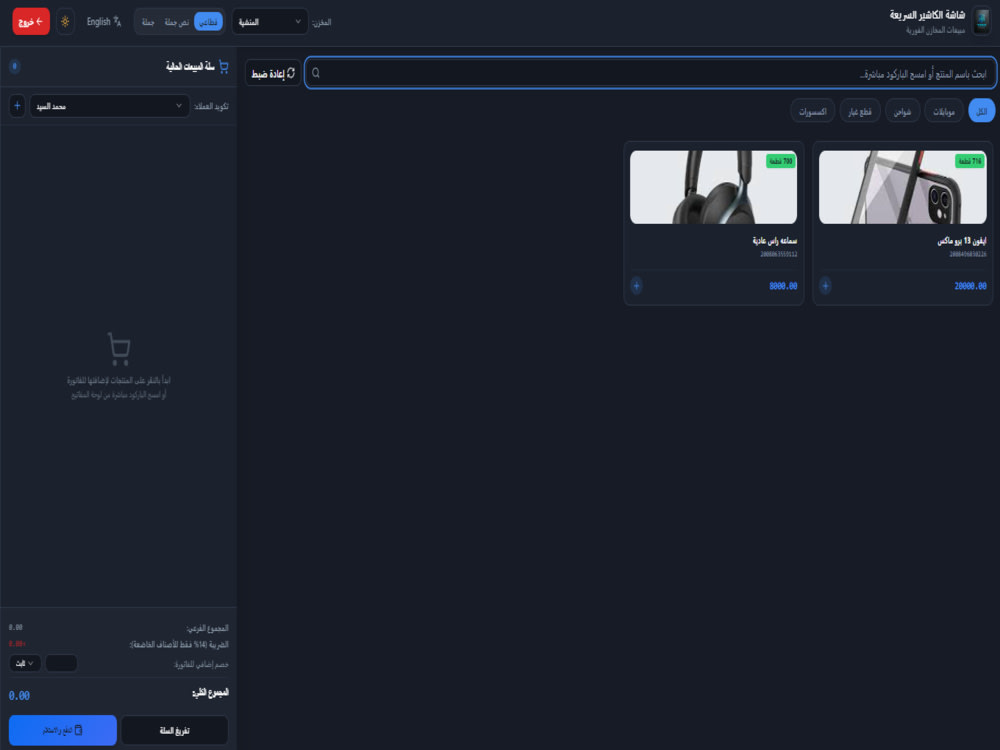Click the ايفون 13 برو ماكس product name
The image size is (1000, 750).
tap(962, 240)
